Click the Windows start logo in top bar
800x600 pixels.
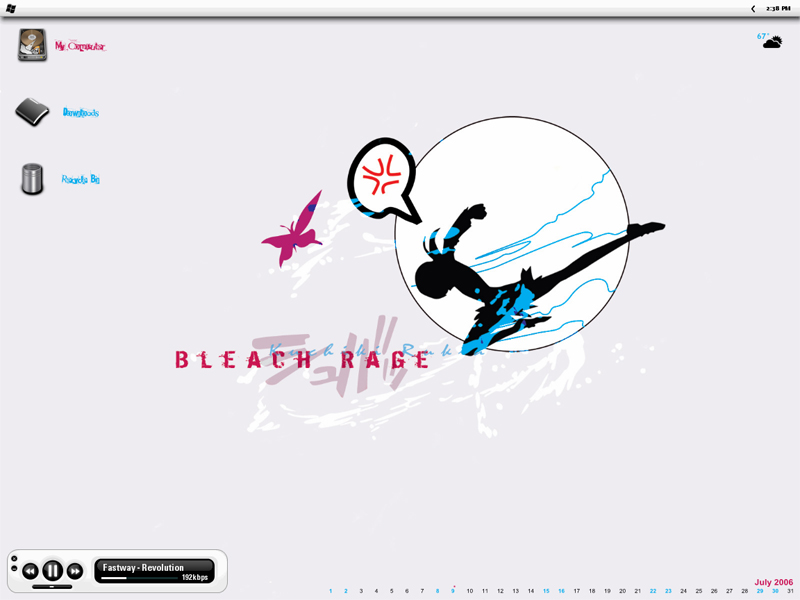(11, 8)
